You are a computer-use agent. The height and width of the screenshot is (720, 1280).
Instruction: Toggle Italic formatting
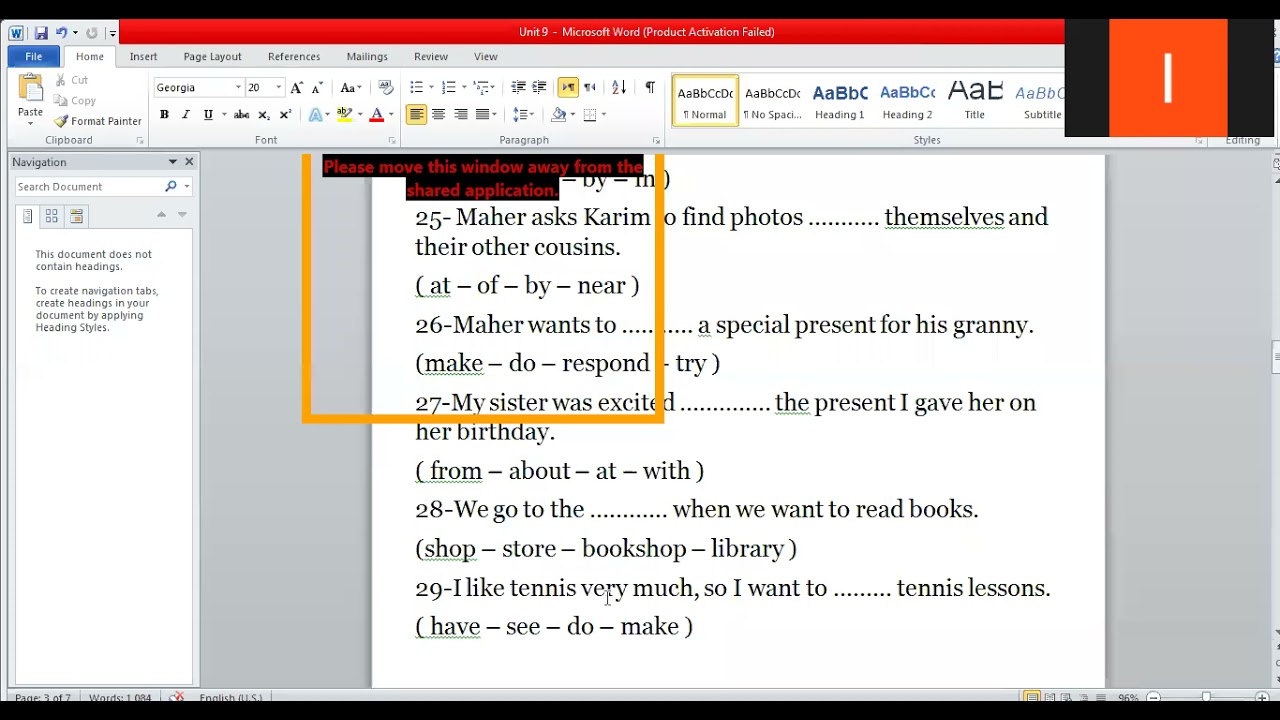(x=185, y=115)
